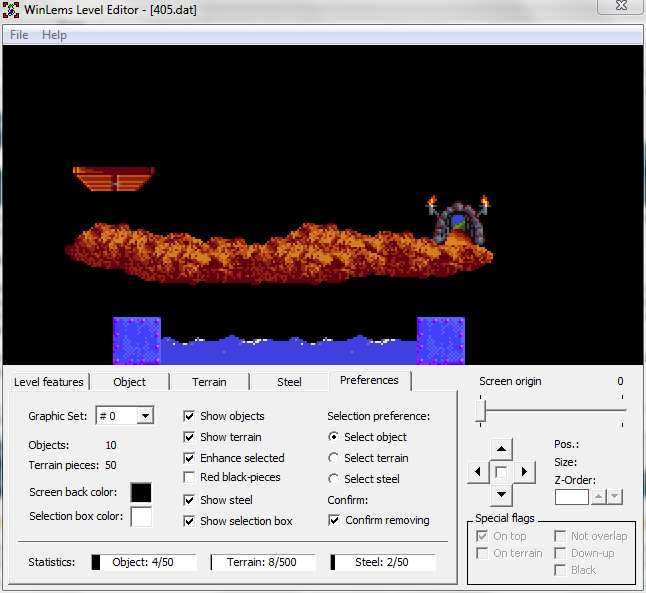The width and height of the screenshot is (646, 593).
Task: Open the Help menu
Action: 54,35
